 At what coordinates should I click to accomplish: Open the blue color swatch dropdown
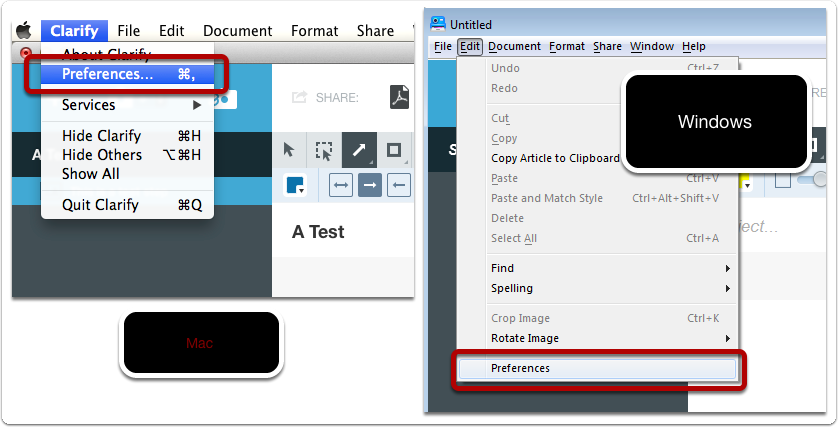point(295,185)
